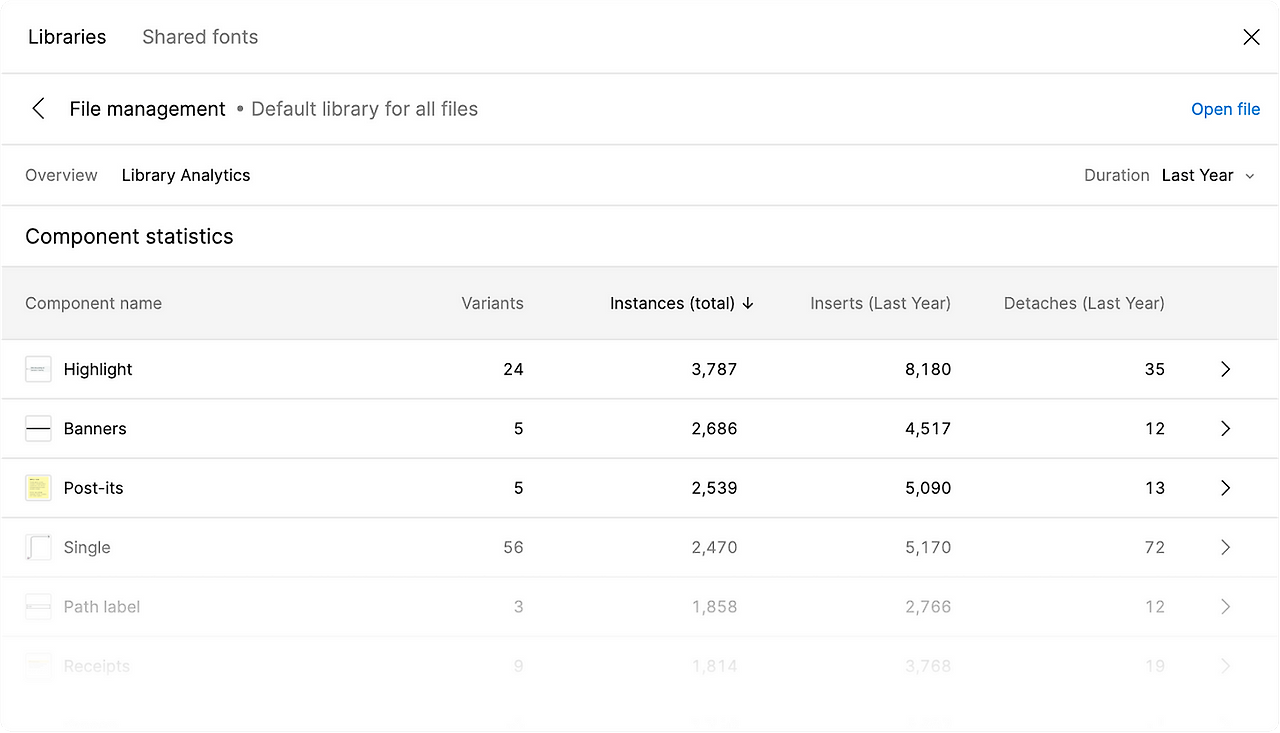The width and height of the screenshot is (1280, 733).
Task: Expand the Highlight row chevron
Action: point(1226,369)
